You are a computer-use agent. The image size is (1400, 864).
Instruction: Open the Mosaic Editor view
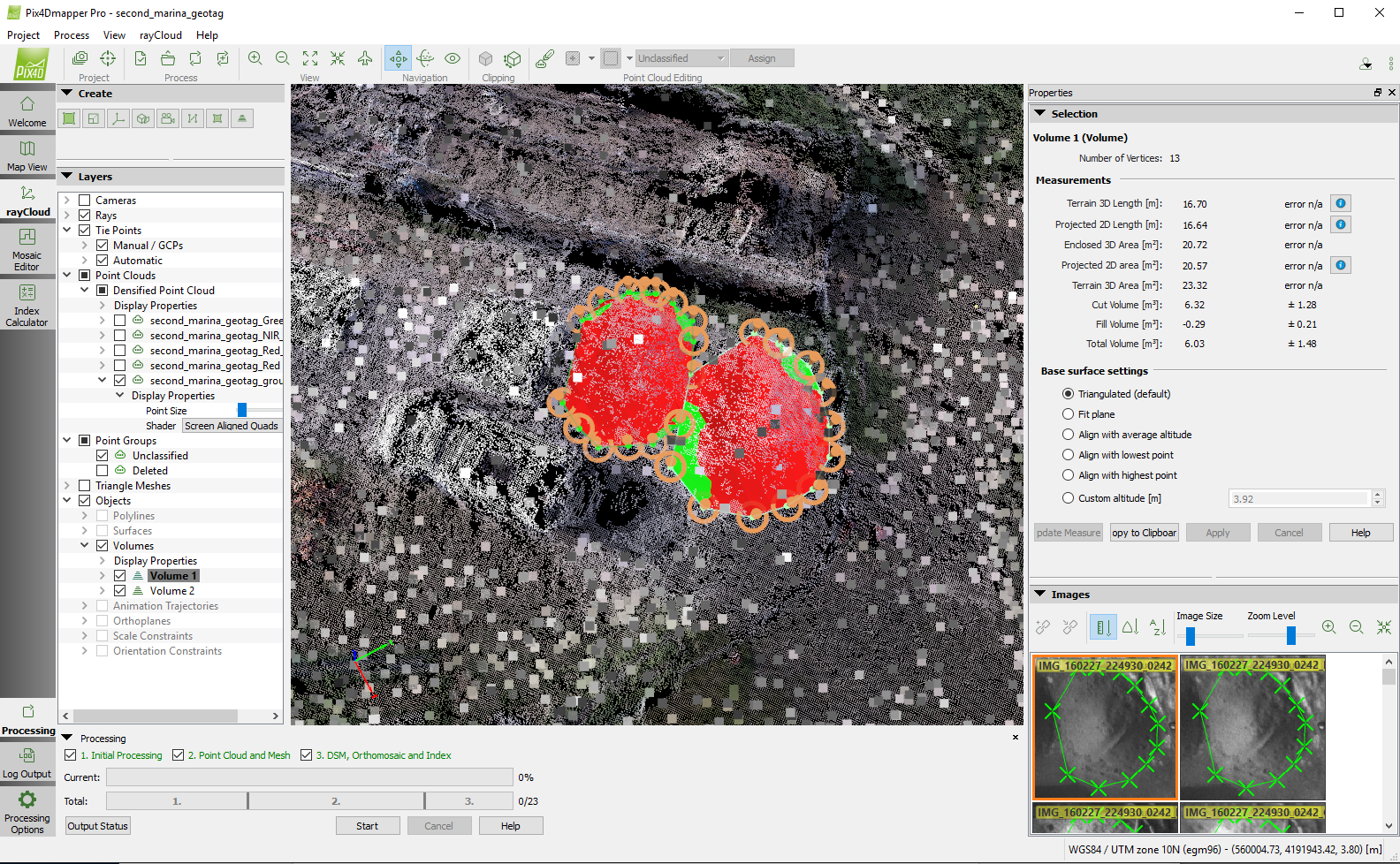(27, 248)
